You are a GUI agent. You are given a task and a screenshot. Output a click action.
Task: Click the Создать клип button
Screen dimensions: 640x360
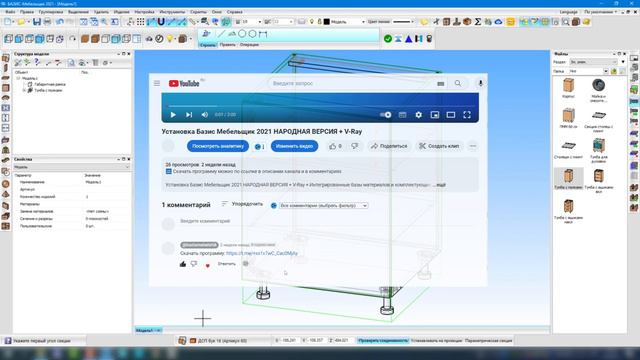439,146
